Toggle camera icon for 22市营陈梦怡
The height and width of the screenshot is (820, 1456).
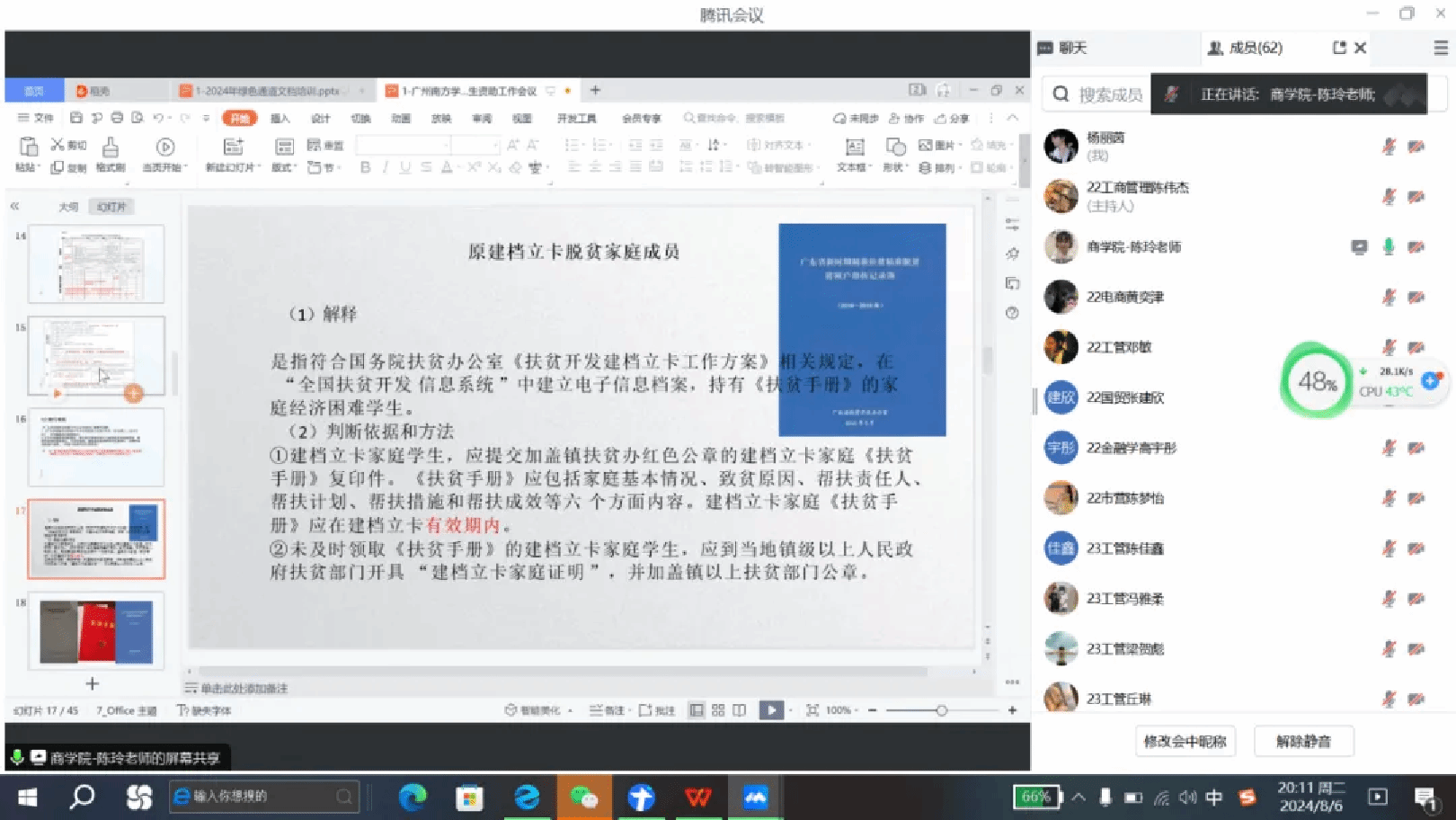[x=1416, y=498]
